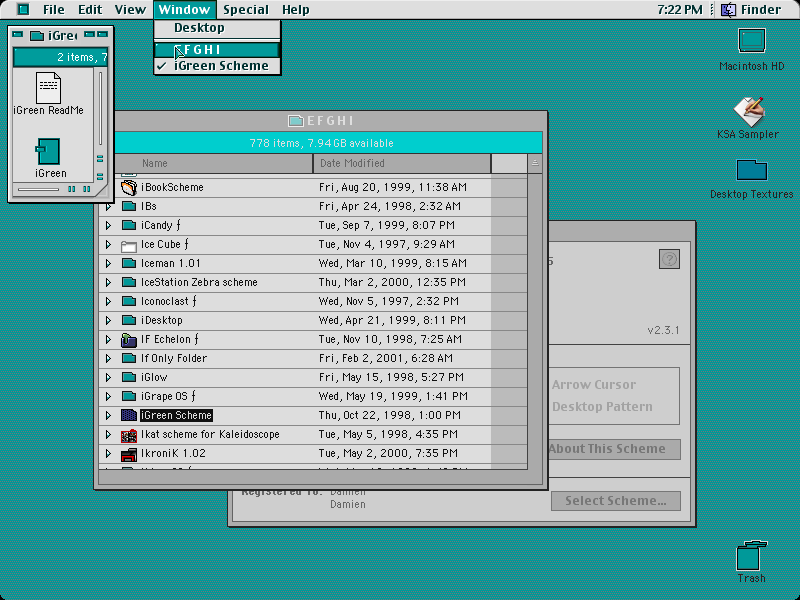Open the View menu
Viewport: 800px width, 600px height.
coord(130,9)
